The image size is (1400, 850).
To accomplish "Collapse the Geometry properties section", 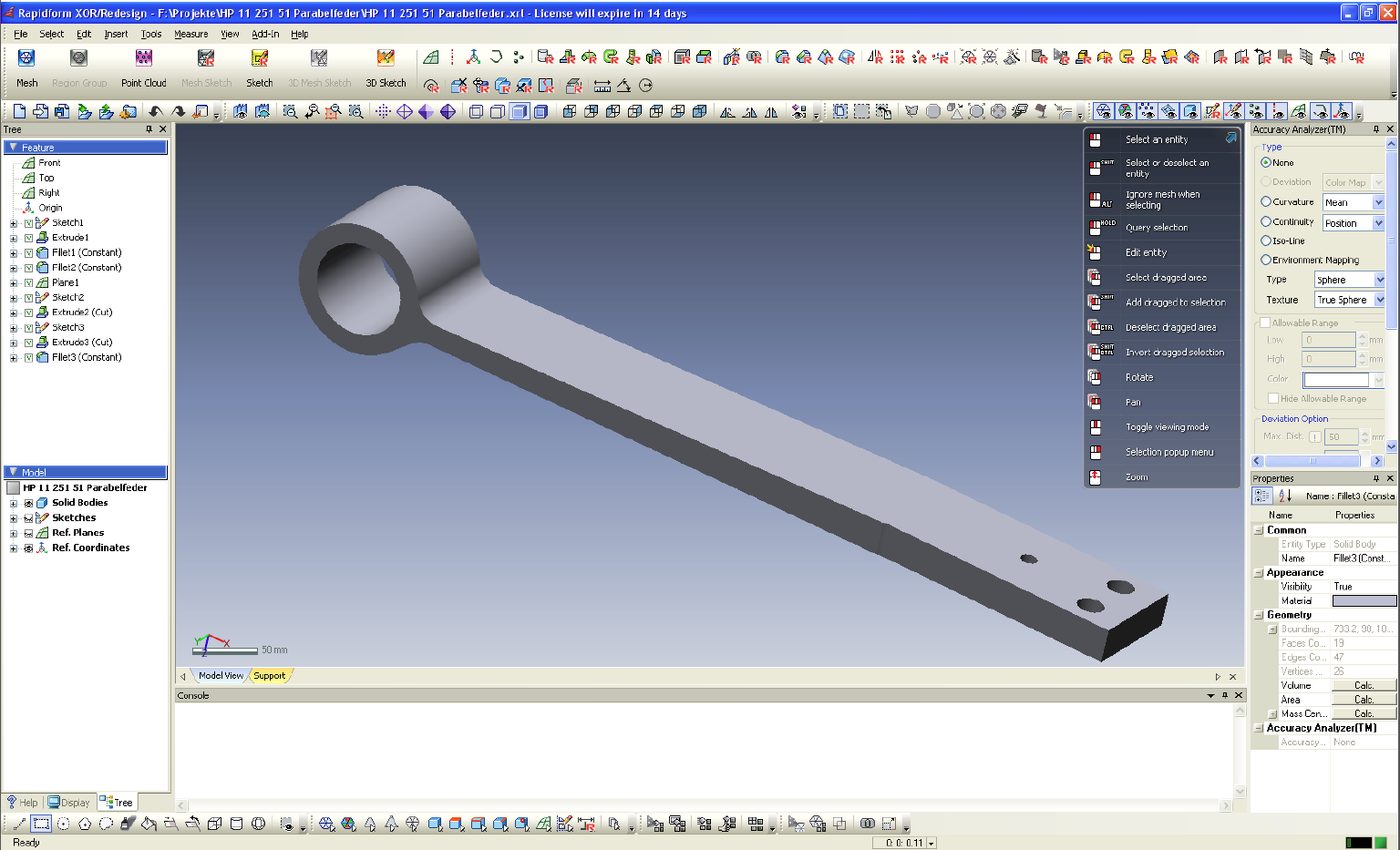I will (1259, 615).
